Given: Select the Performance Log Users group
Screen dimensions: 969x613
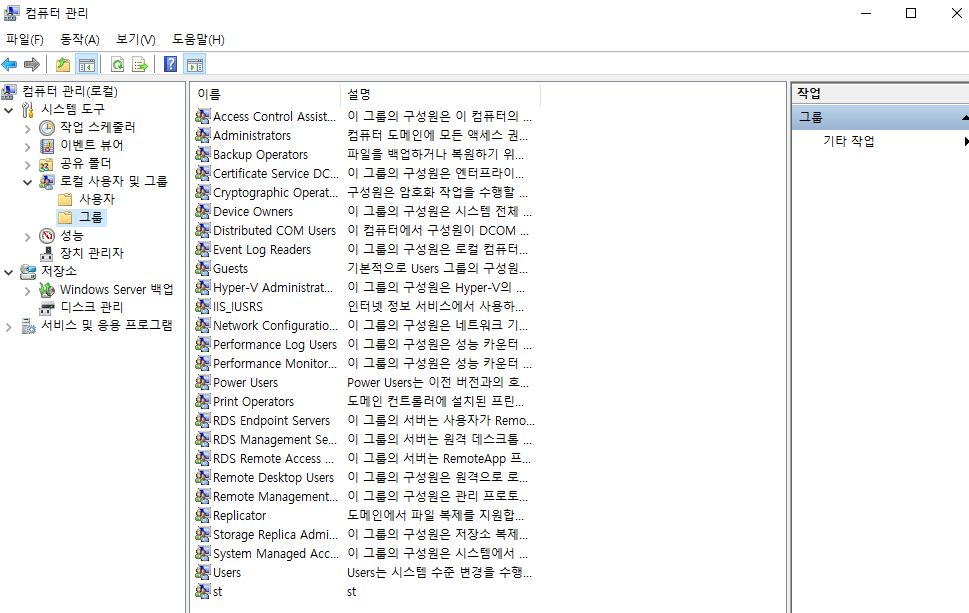Looking at the screenshot, I should click(275, 344).
